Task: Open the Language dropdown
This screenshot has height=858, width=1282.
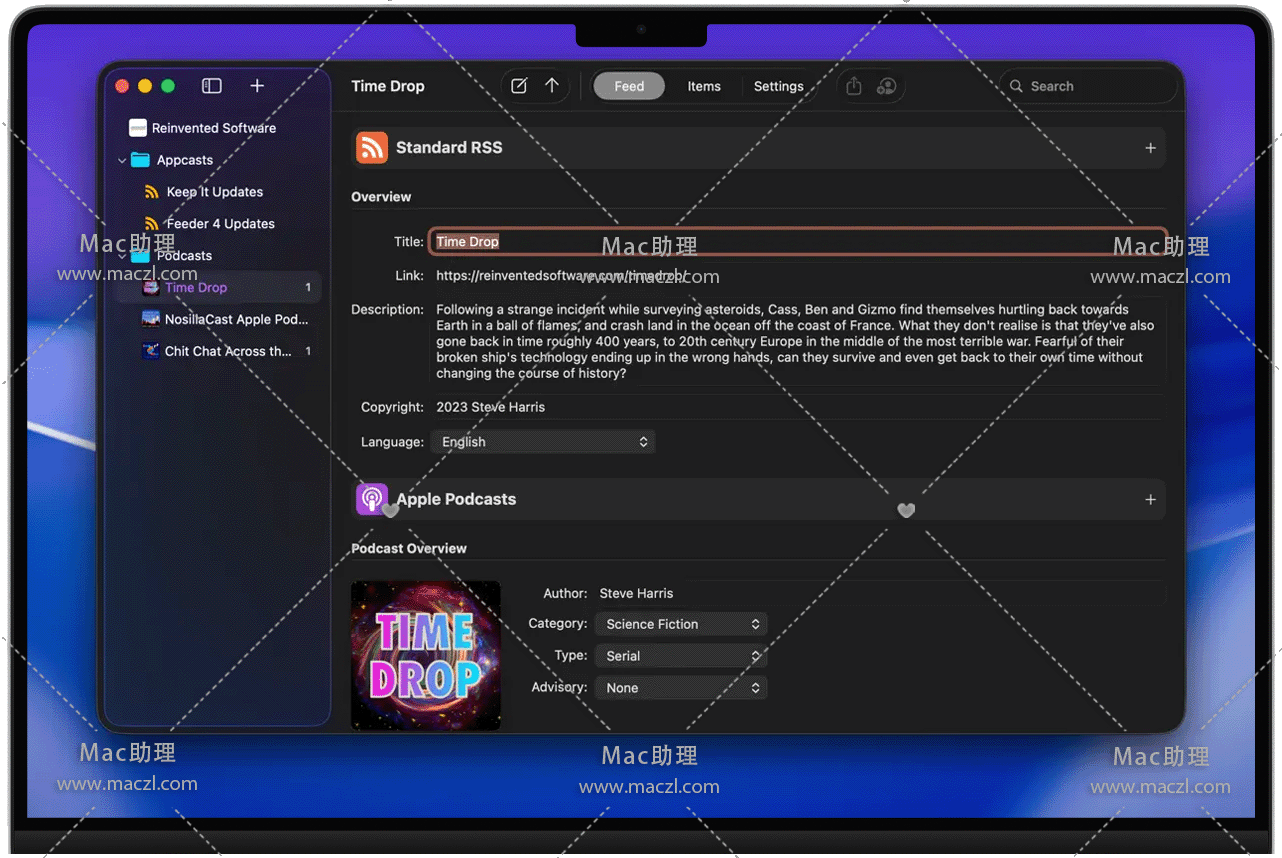Action: coord(543,442)
